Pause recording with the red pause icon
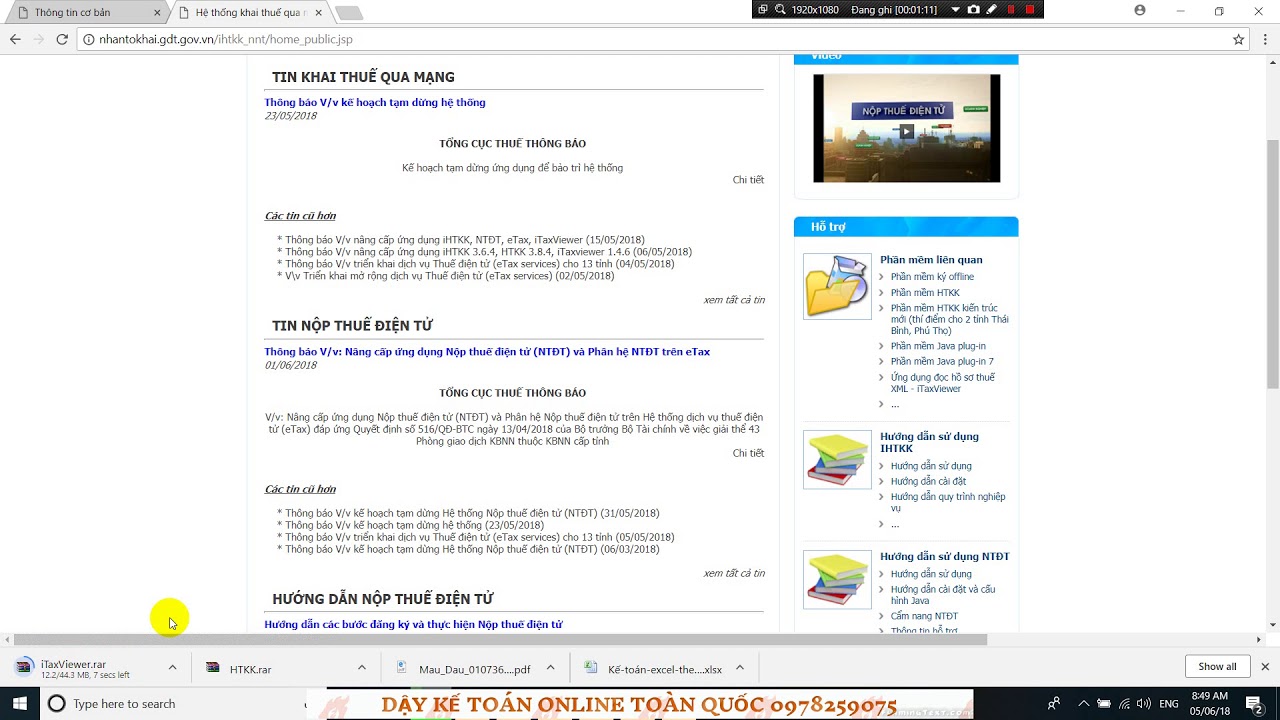 click(x=1011, y=9)
